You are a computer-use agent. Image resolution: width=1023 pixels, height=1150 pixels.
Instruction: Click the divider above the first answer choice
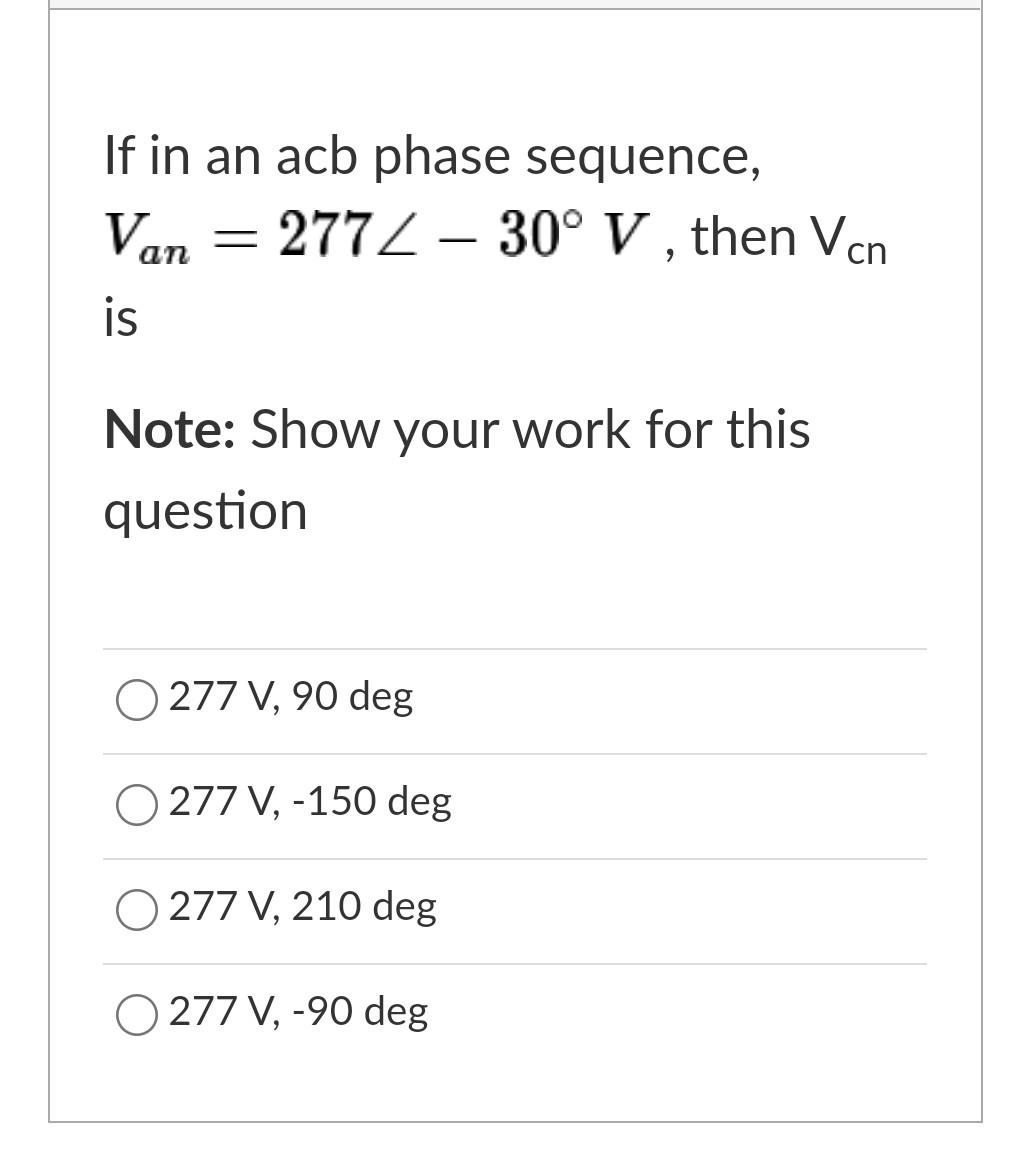point(514,649)
